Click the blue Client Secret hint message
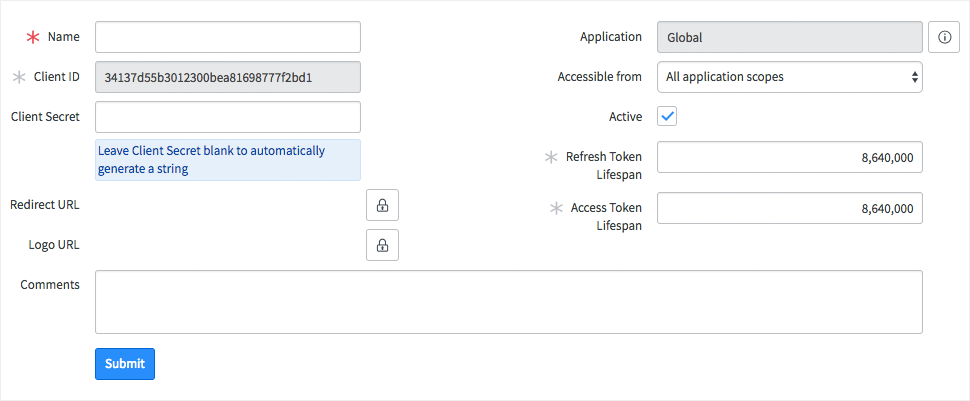 (x=227, y=160)
